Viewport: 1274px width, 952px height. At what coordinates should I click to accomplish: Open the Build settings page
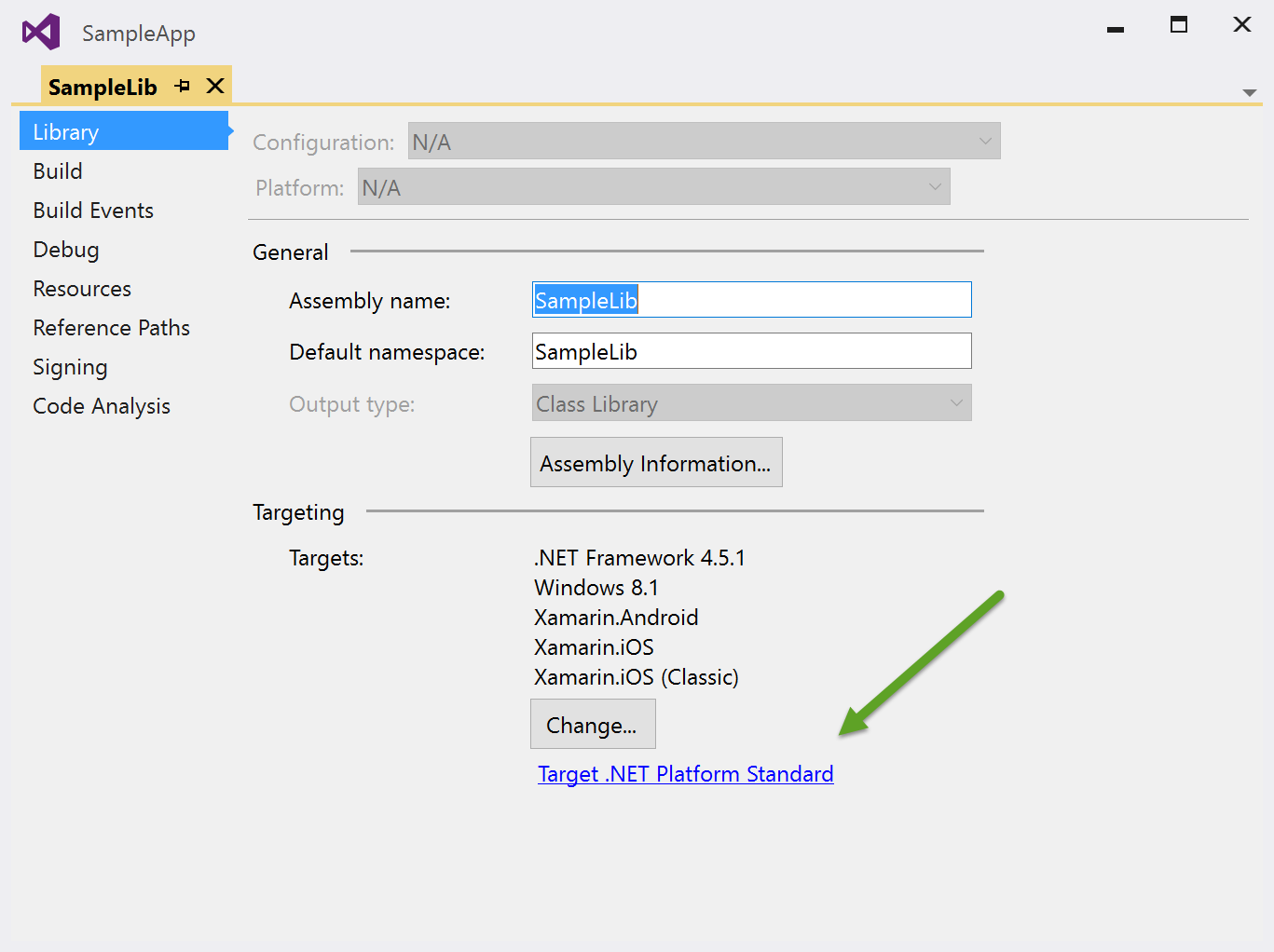click(x=58, y=171)
